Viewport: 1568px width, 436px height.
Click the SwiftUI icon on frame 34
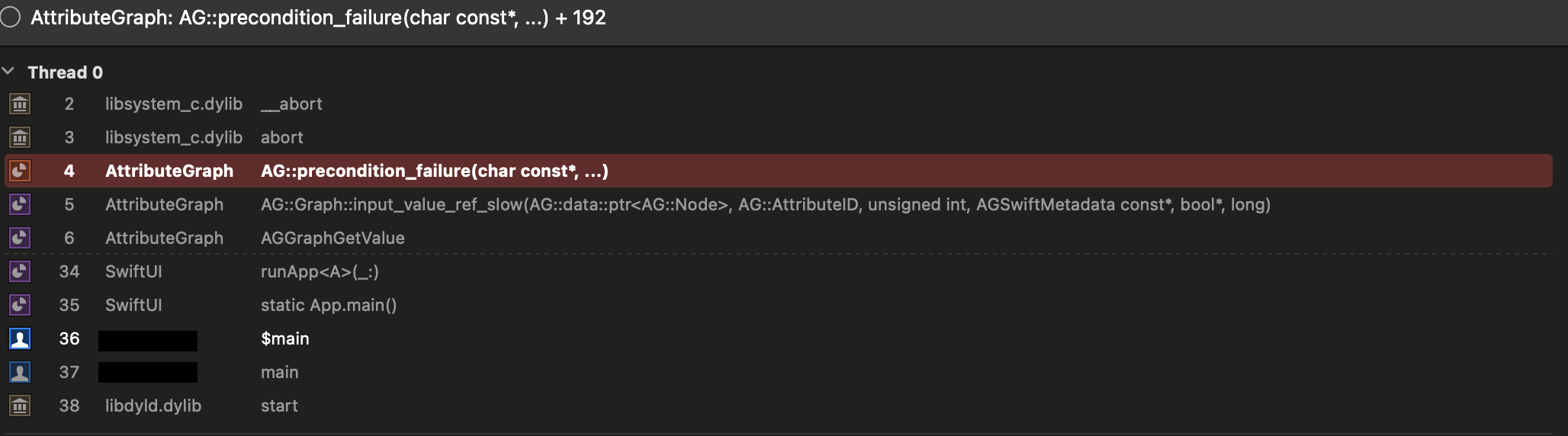(20, 271)
